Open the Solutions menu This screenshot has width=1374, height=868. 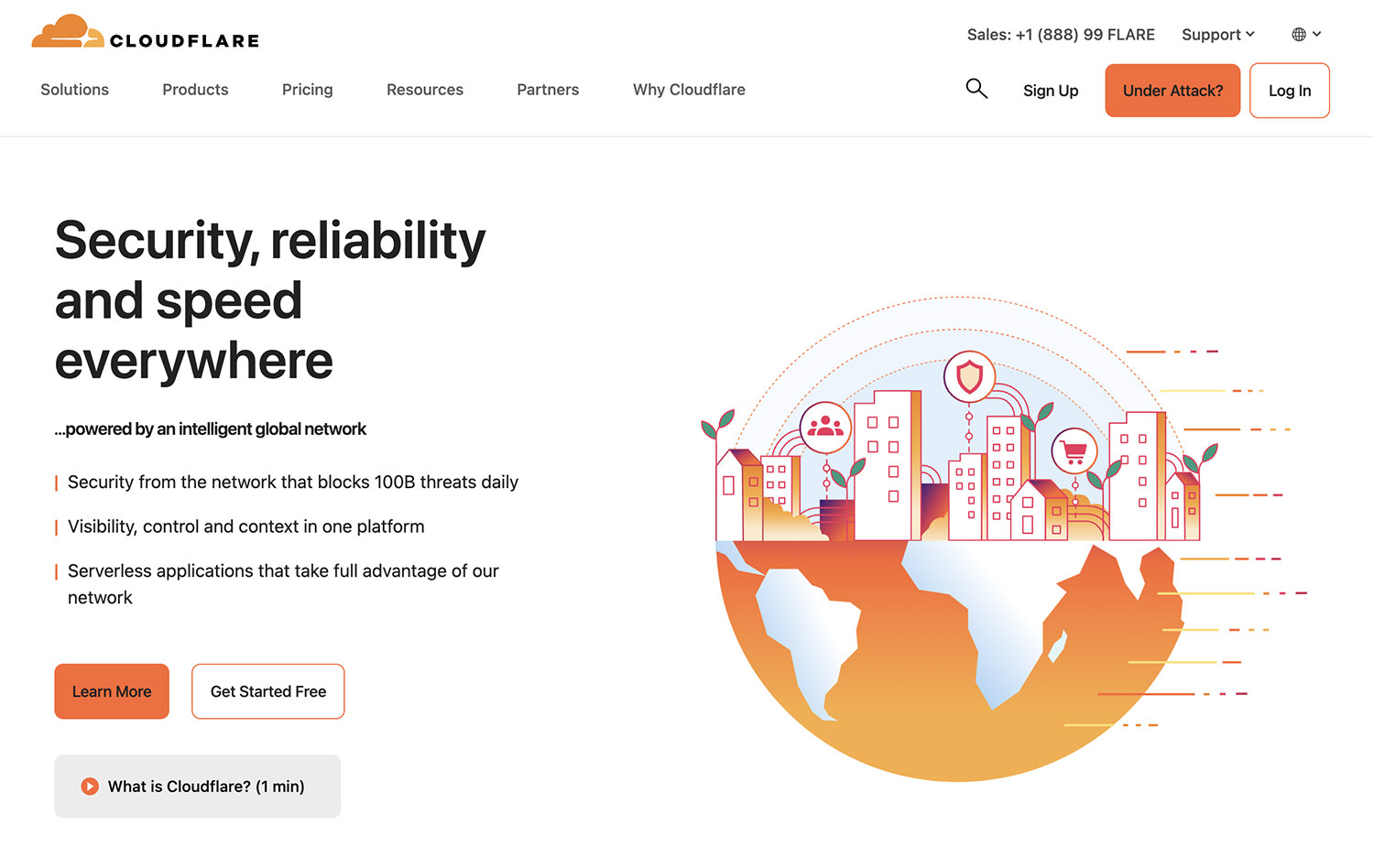(x=74, y=90)
